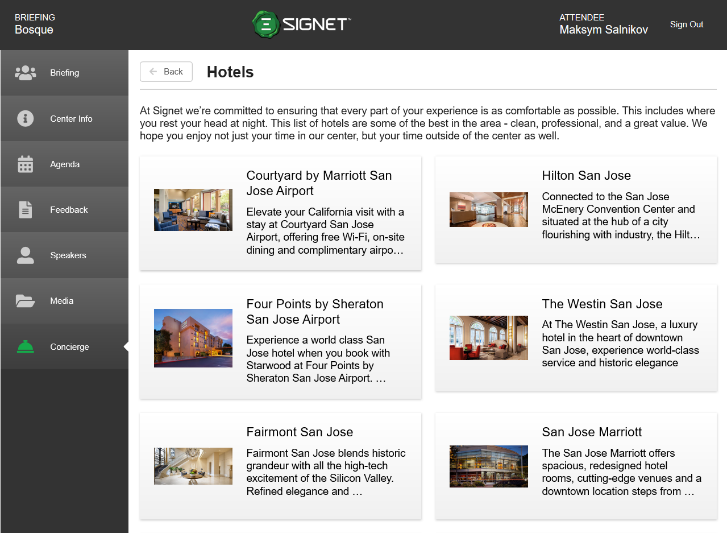
Task: Click the green Signet logo emblem
Action: point(266,24)
